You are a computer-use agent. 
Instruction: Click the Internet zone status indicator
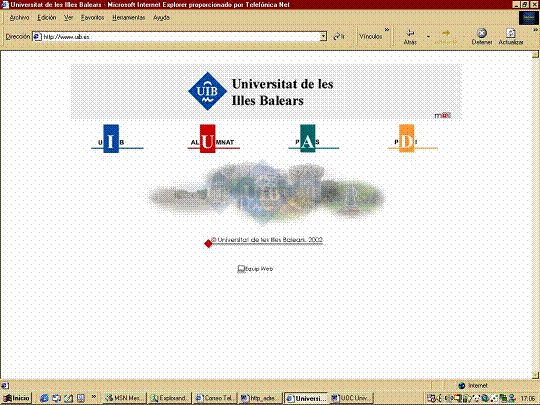tap(472, 385)
